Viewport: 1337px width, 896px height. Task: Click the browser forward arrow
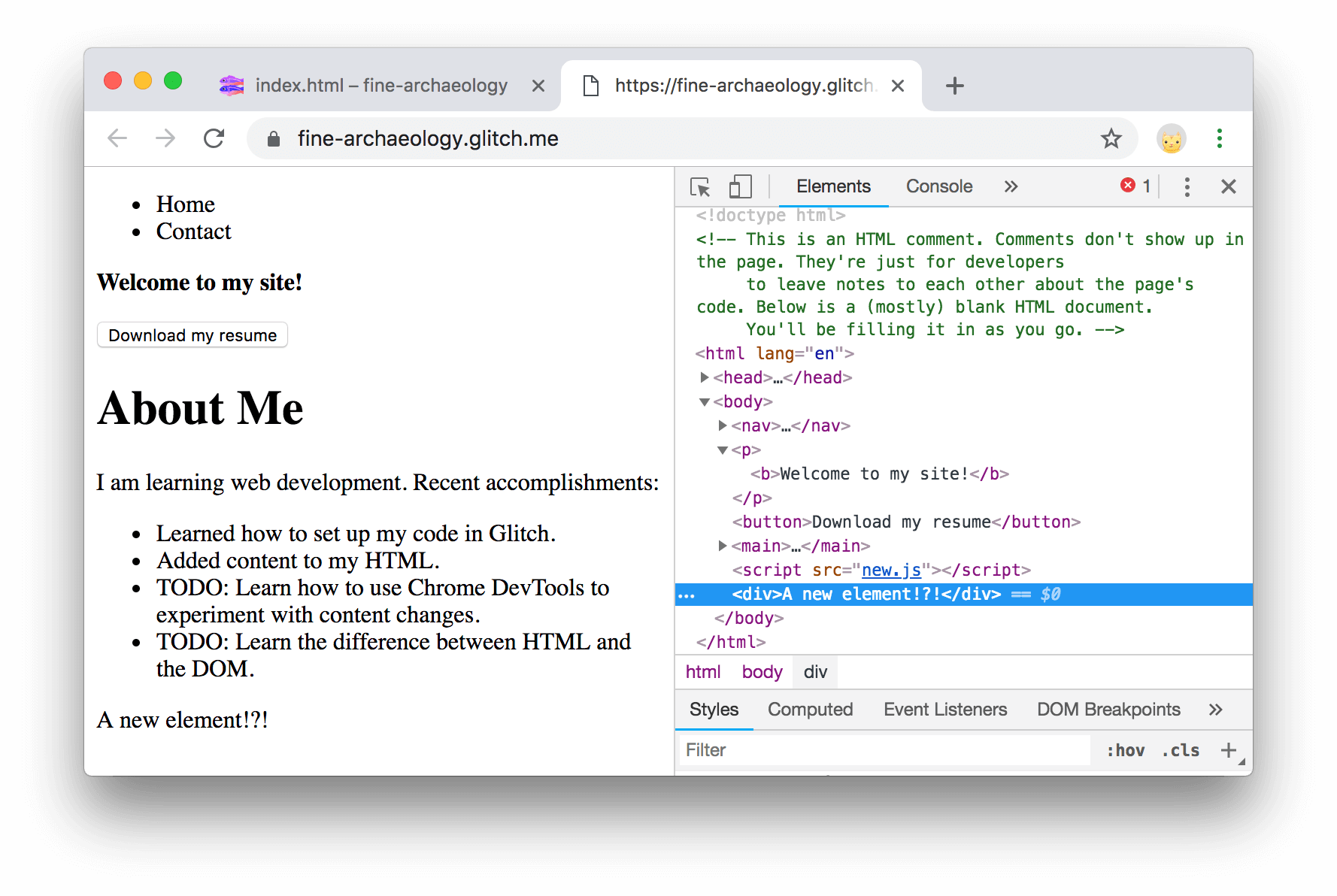[x=165, y=138]
